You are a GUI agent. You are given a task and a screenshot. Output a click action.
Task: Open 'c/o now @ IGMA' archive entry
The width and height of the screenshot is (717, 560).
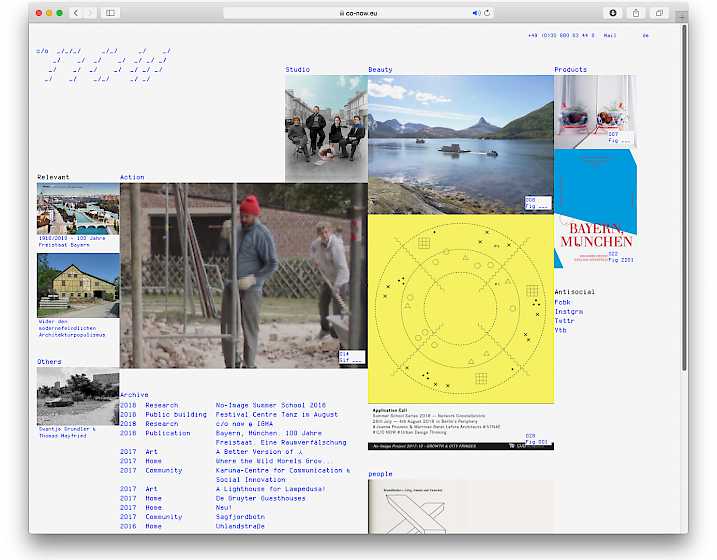point(244,424)
